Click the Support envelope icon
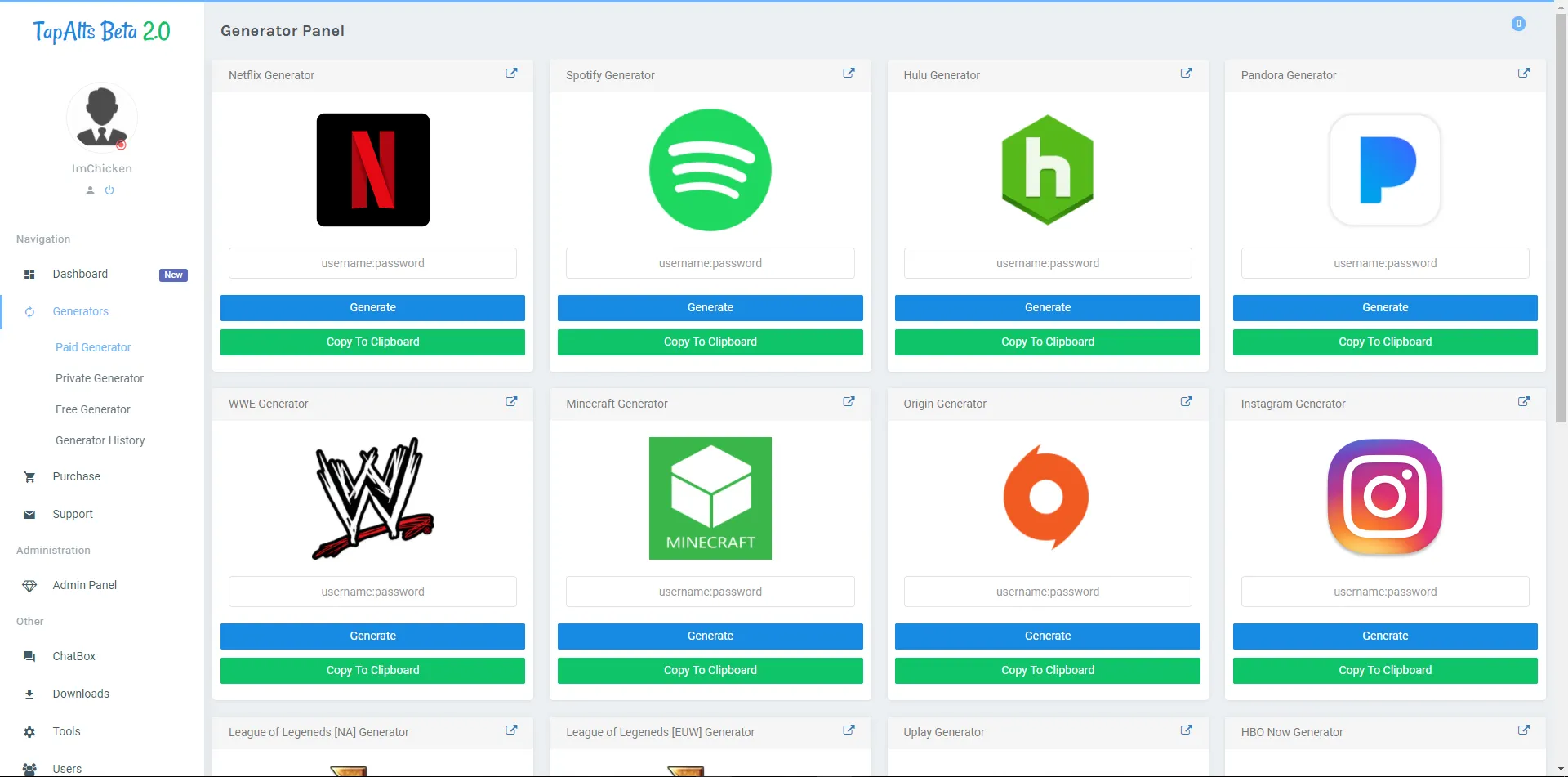 point(29,515)
